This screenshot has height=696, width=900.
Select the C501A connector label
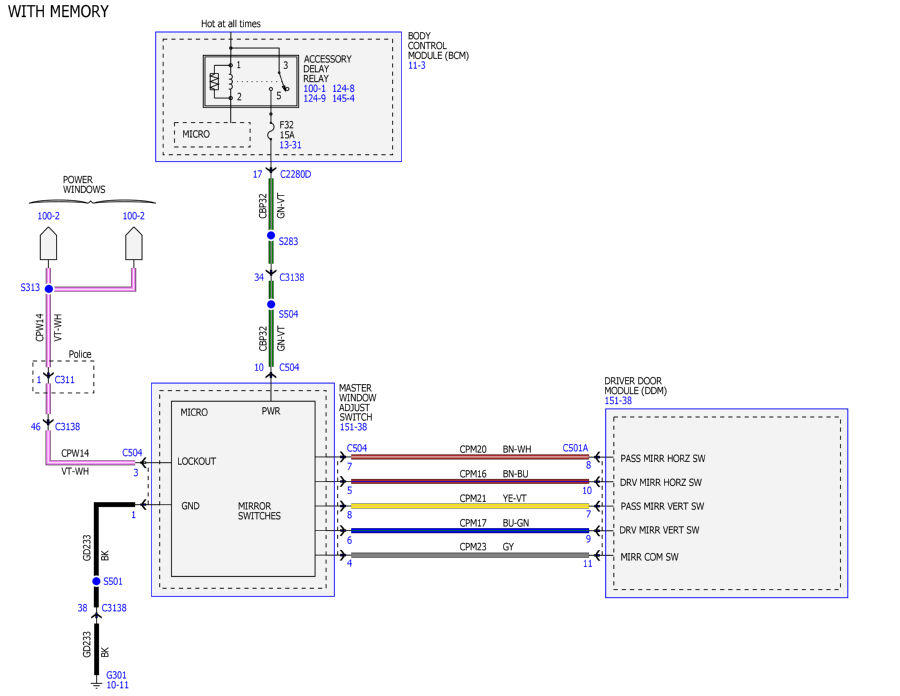point(575,448)
